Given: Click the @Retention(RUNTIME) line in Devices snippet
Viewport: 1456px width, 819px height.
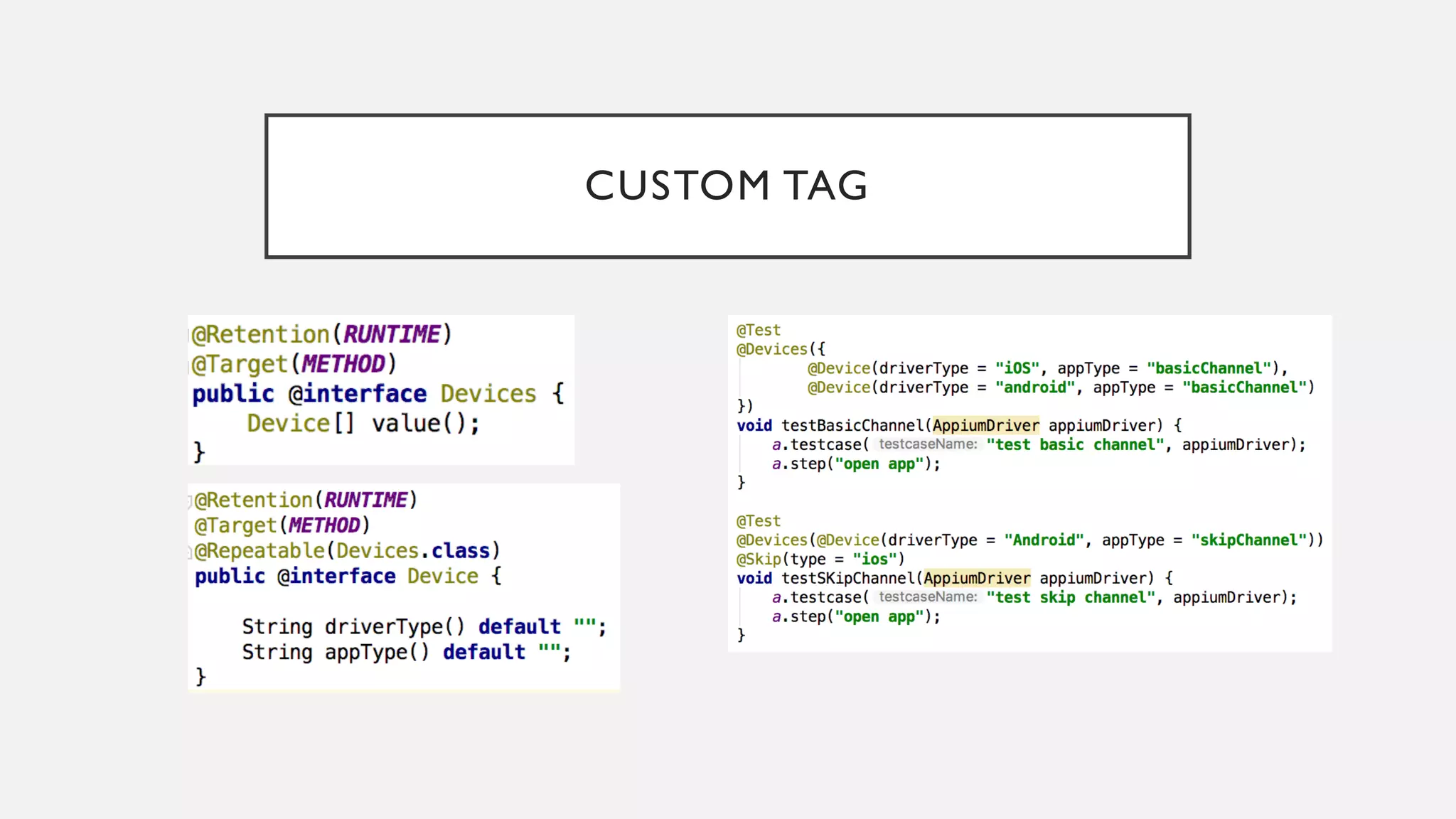Looking at the screenshot, I should coord(321,334).
